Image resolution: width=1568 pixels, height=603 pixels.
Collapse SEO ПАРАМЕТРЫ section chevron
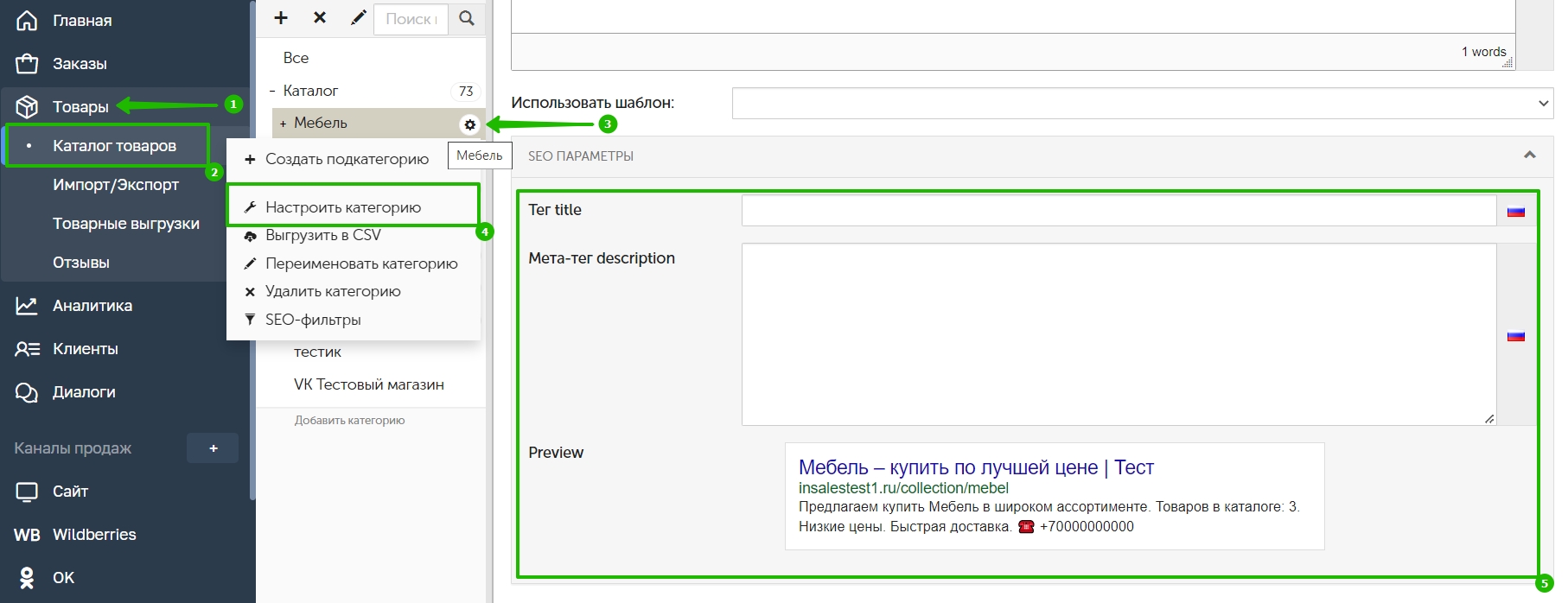[x=1529, y=156]
